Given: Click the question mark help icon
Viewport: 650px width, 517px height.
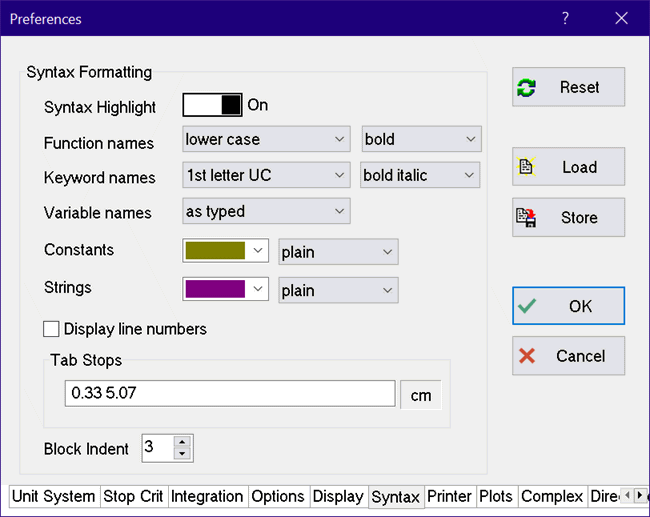Looking at the screenshot, I should pyautogui.click(x=565, y=18).
